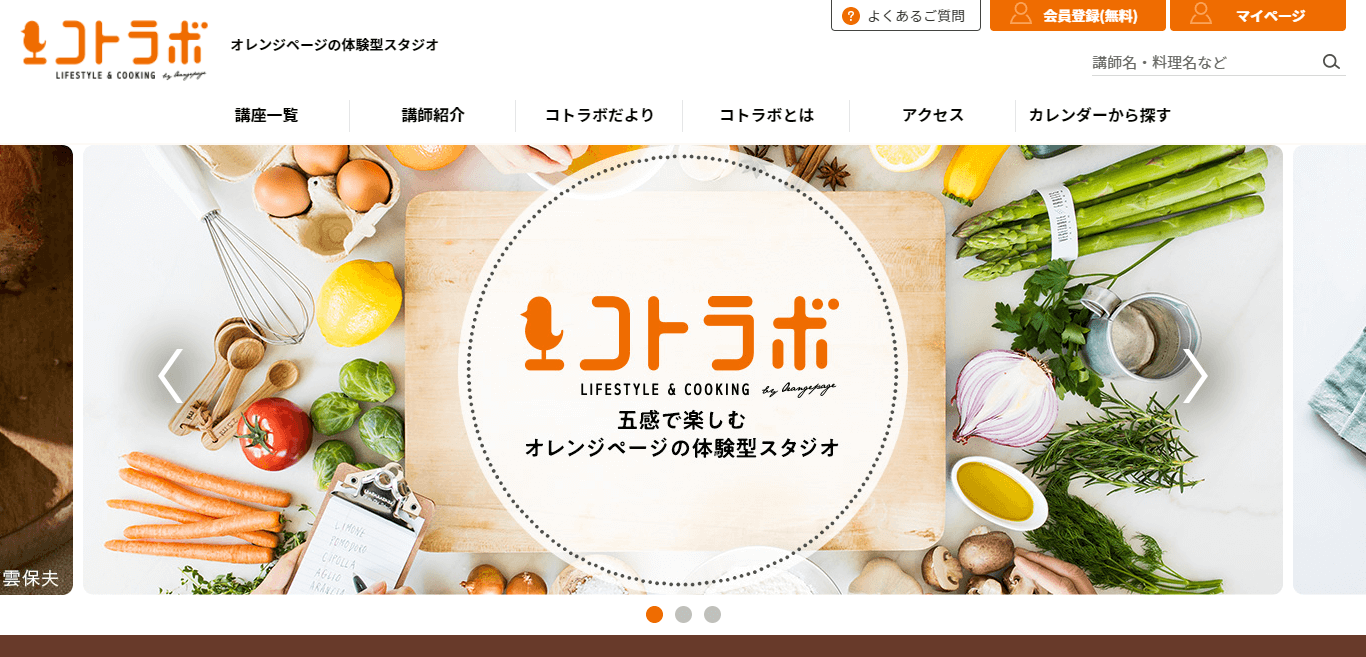Go to next slide with right arrow
Viewport: 1366px width, 657px height.
click(x=1195, y=375)
